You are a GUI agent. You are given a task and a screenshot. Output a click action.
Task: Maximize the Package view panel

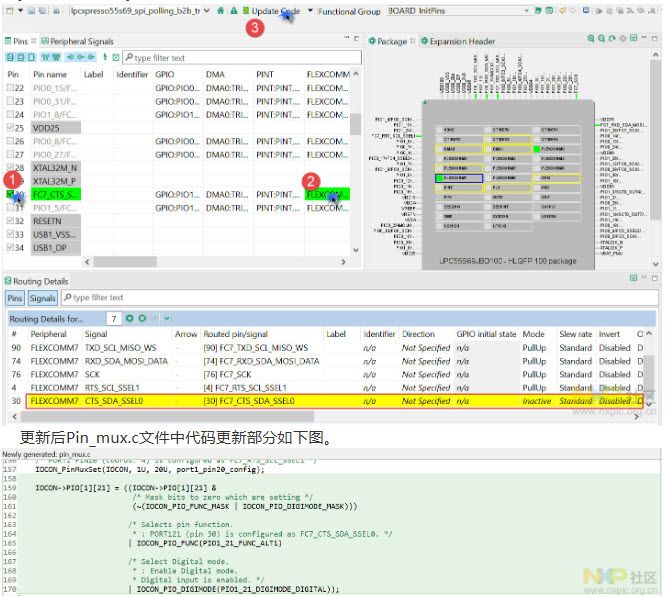click(654, 38)
